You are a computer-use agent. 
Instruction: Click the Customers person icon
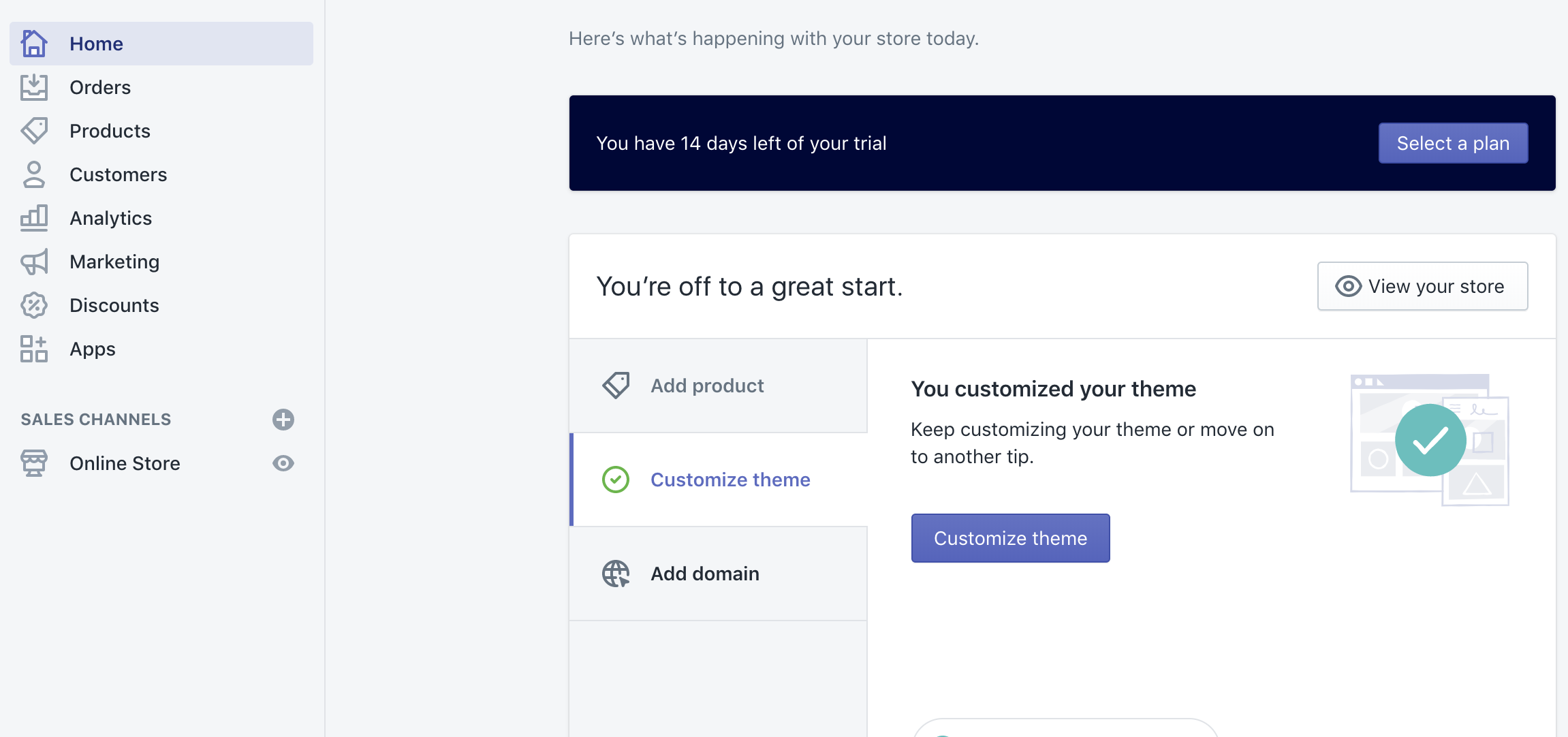tap(33, 174)
